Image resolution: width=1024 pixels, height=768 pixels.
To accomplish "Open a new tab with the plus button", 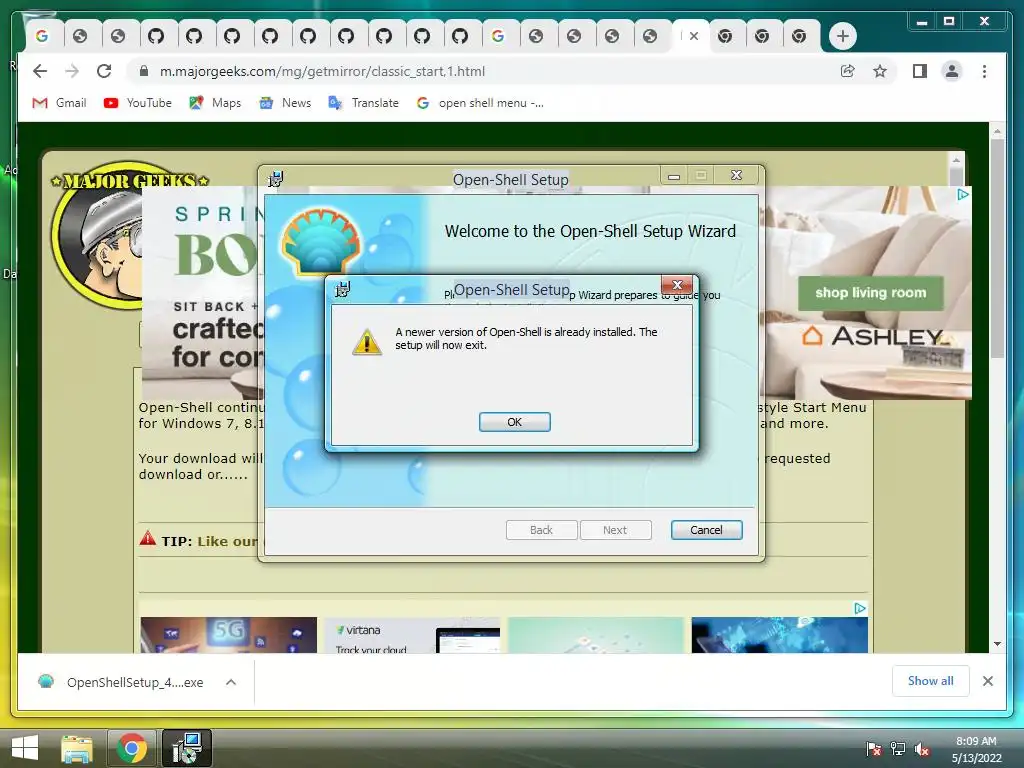I will [842, 36].
